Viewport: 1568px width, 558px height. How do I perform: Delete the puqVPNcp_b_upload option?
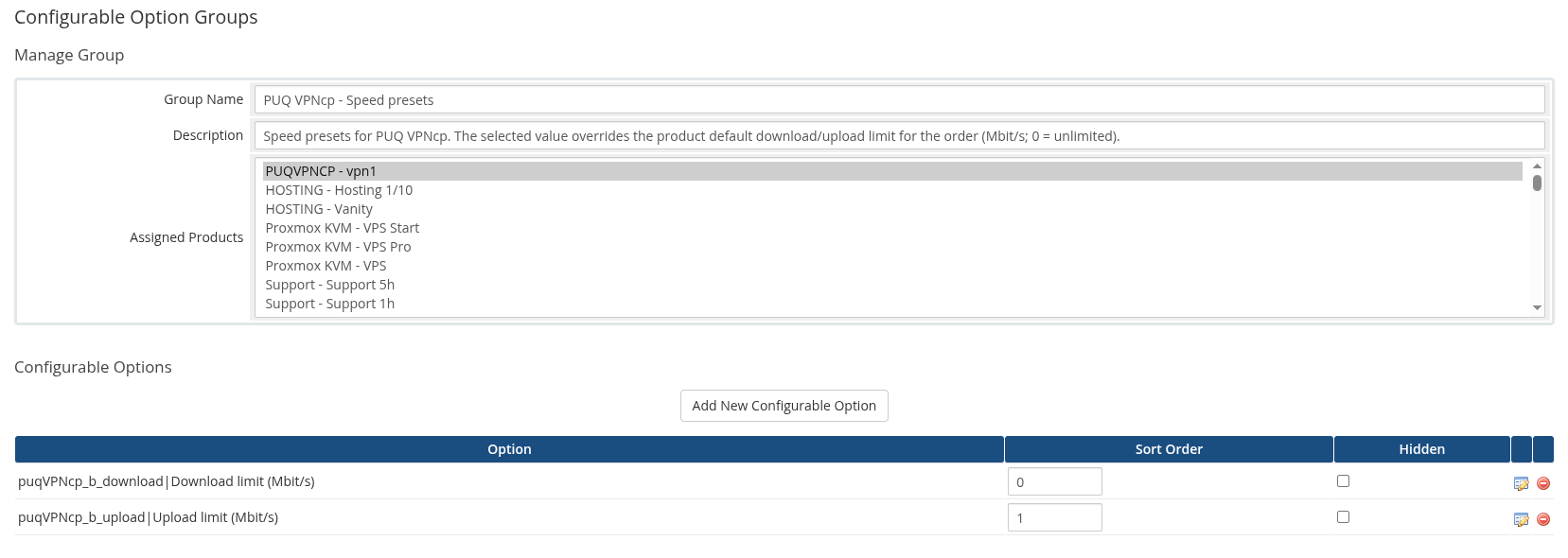[x=1543, y=519]
